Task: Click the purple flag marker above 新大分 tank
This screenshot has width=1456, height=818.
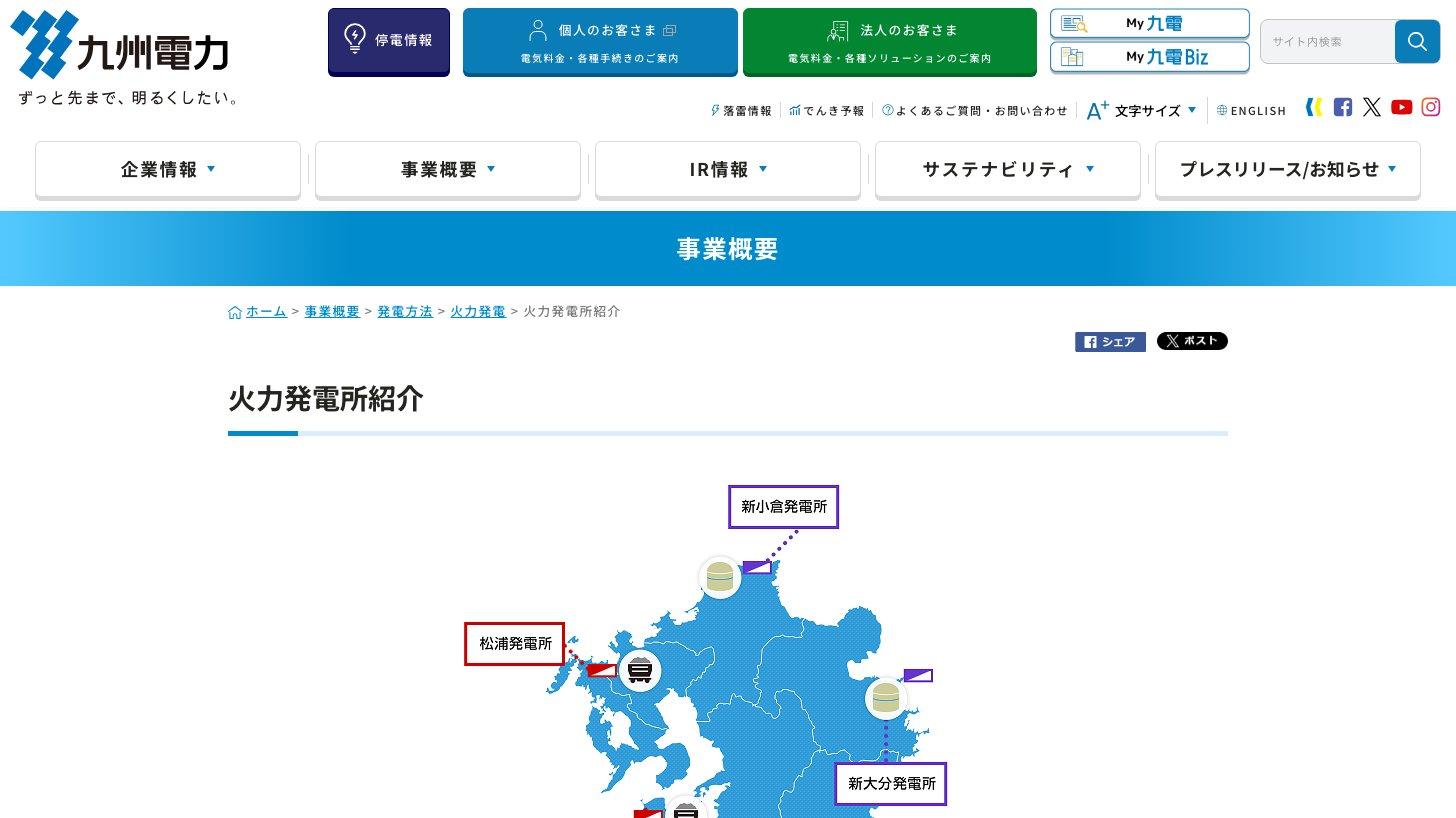Action: tap(918, 676)
